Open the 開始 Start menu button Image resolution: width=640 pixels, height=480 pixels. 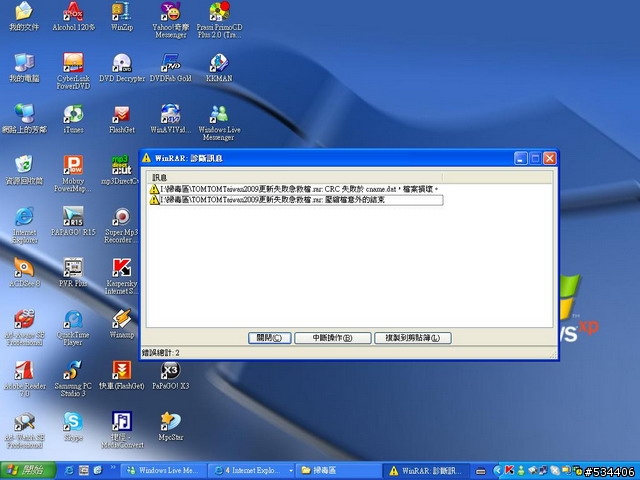coord(28,471)
